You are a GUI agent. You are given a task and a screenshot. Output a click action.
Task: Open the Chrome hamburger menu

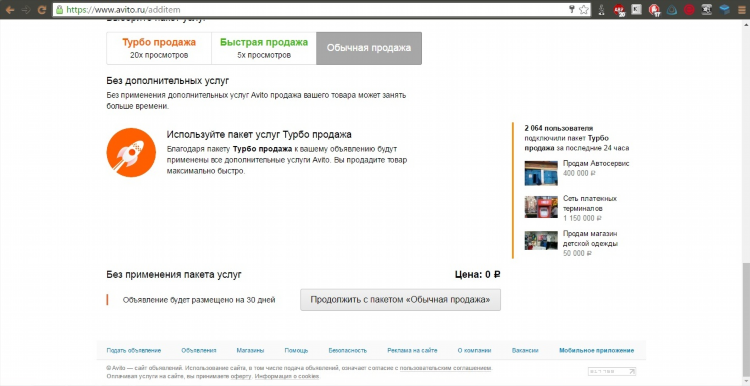pos(741,9)
